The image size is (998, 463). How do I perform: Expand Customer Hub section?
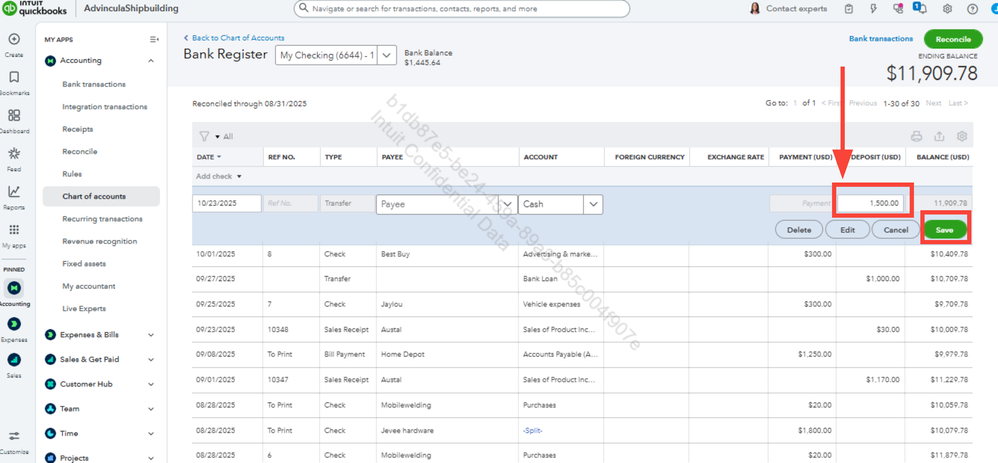click(x=151, y=384)
